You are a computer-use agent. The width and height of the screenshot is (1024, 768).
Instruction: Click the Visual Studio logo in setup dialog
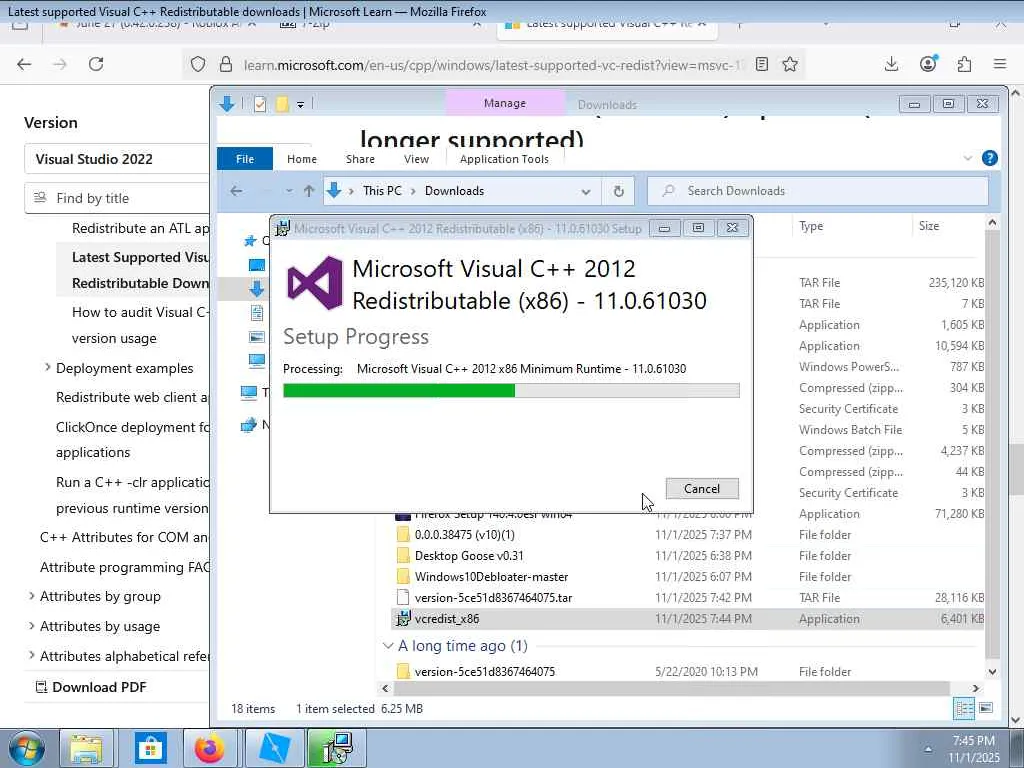click(315, 283)
